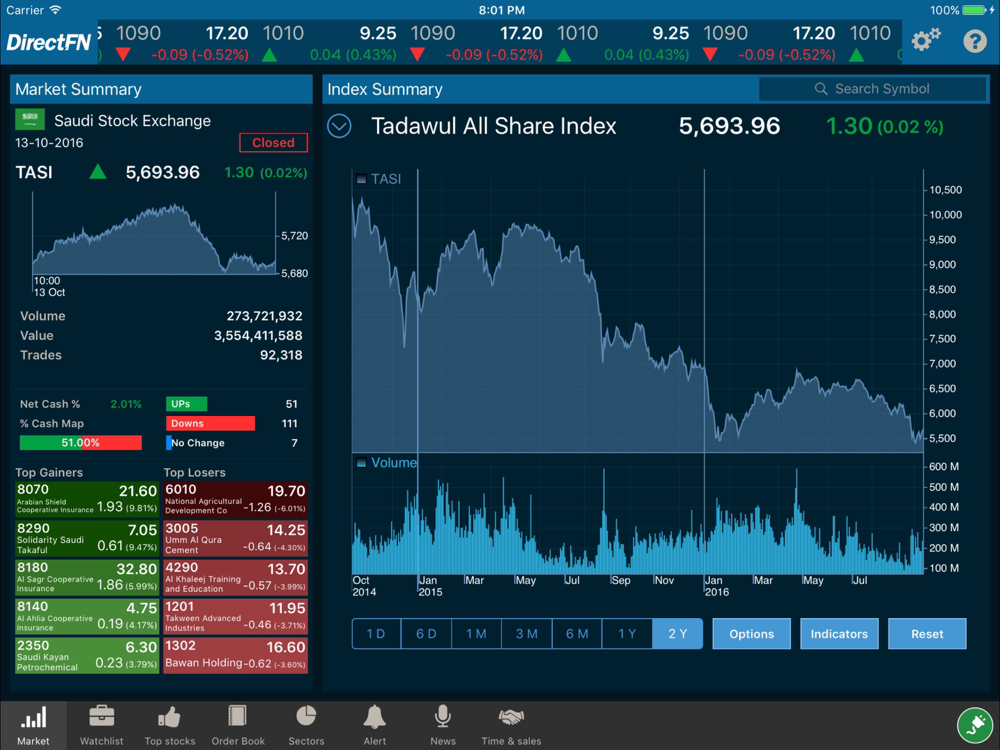Open the Top stocks tab

point(170,726)
